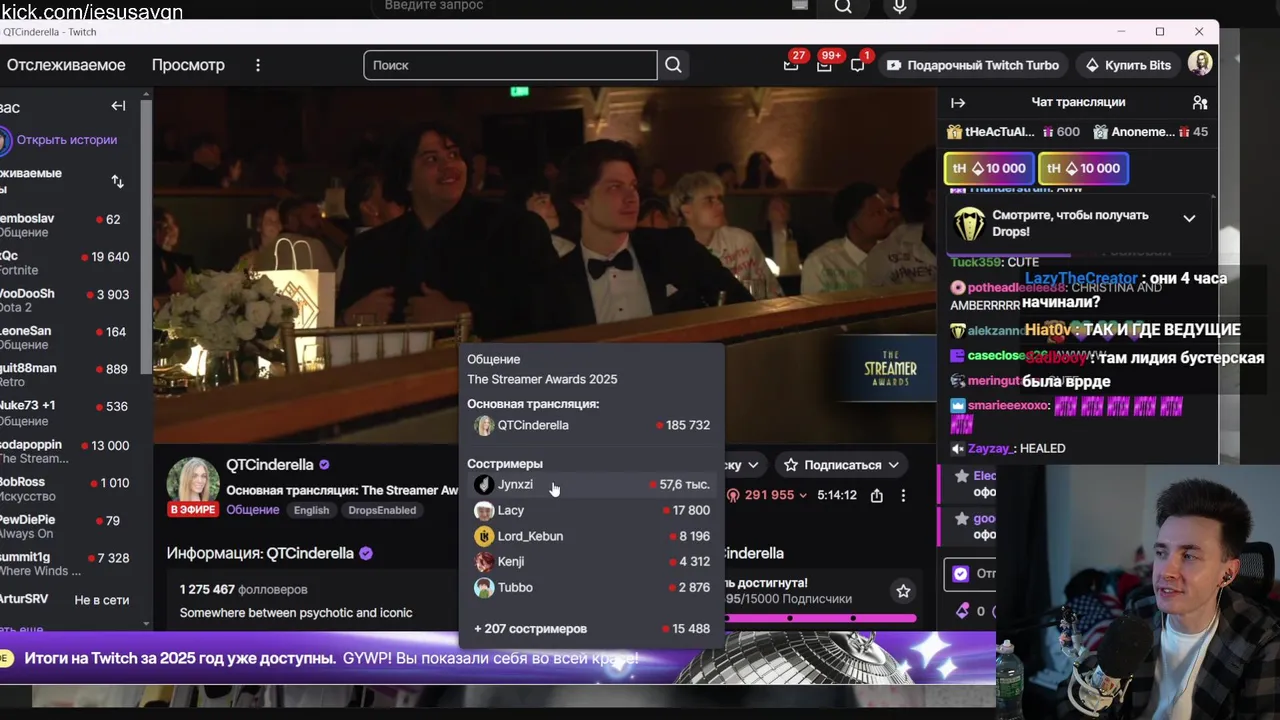Click Купить Bits button
1280x720 pixels.
click(1128, 65)
